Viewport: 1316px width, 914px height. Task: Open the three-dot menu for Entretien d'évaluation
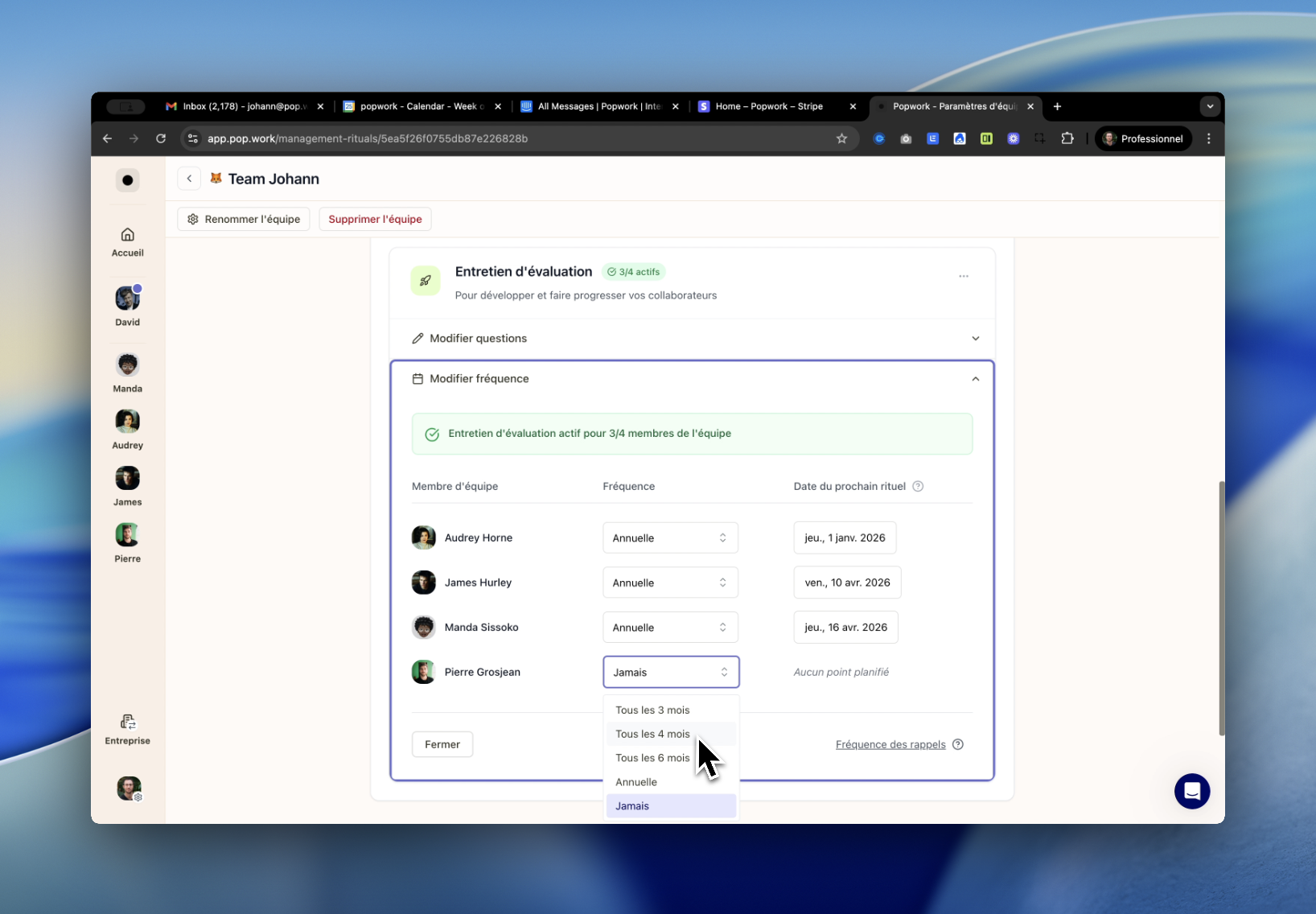(x=964, y=276)
